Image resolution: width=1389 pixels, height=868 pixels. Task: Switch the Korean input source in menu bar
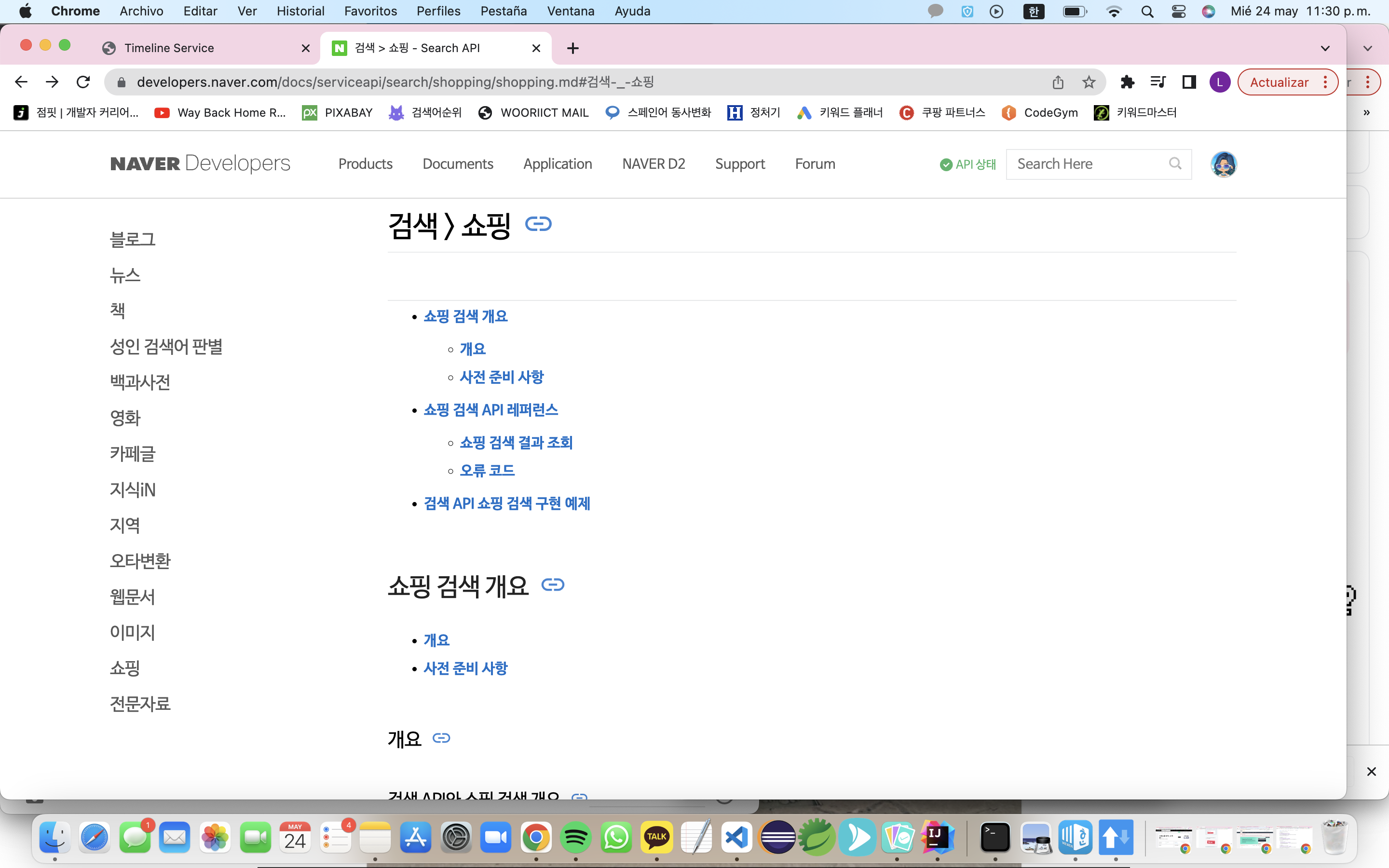pos(1034,12)
